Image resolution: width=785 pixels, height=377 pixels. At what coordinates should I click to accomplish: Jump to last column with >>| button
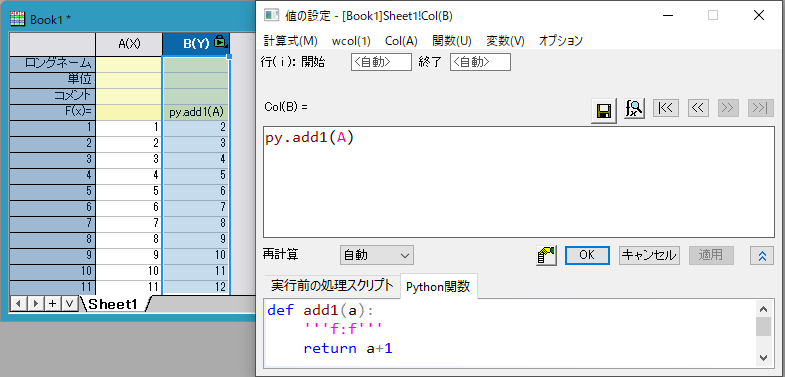coord(761,108)
